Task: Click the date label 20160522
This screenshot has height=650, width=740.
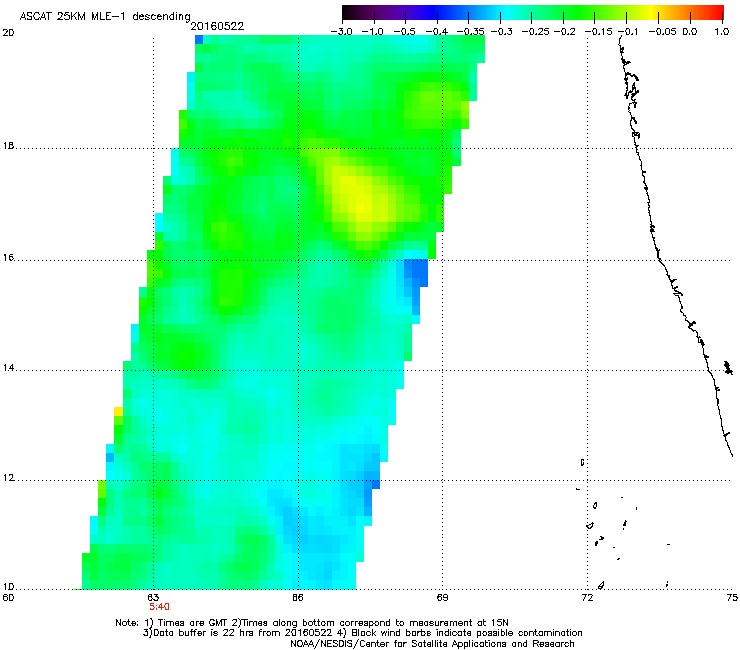Action: 217,26
